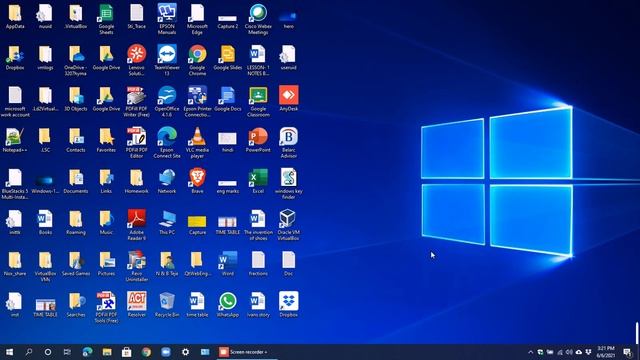Open the Microsoft Edge desktop shortcut
Image resolution: width=640 pixels, height=360 pixels.
(197, 19)
